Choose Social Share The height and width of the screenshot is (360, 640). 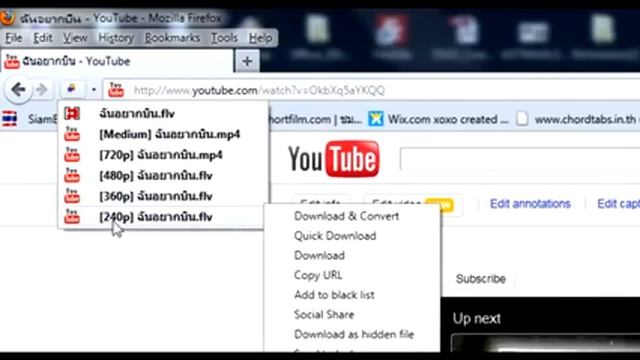click(x=324, y=315)
